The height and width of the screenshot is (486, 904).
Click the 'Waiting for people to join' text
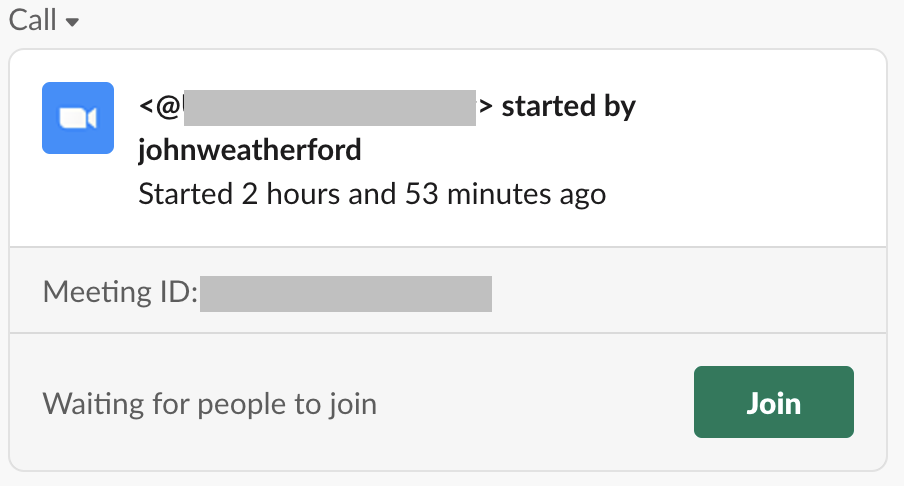pos(210,404)
